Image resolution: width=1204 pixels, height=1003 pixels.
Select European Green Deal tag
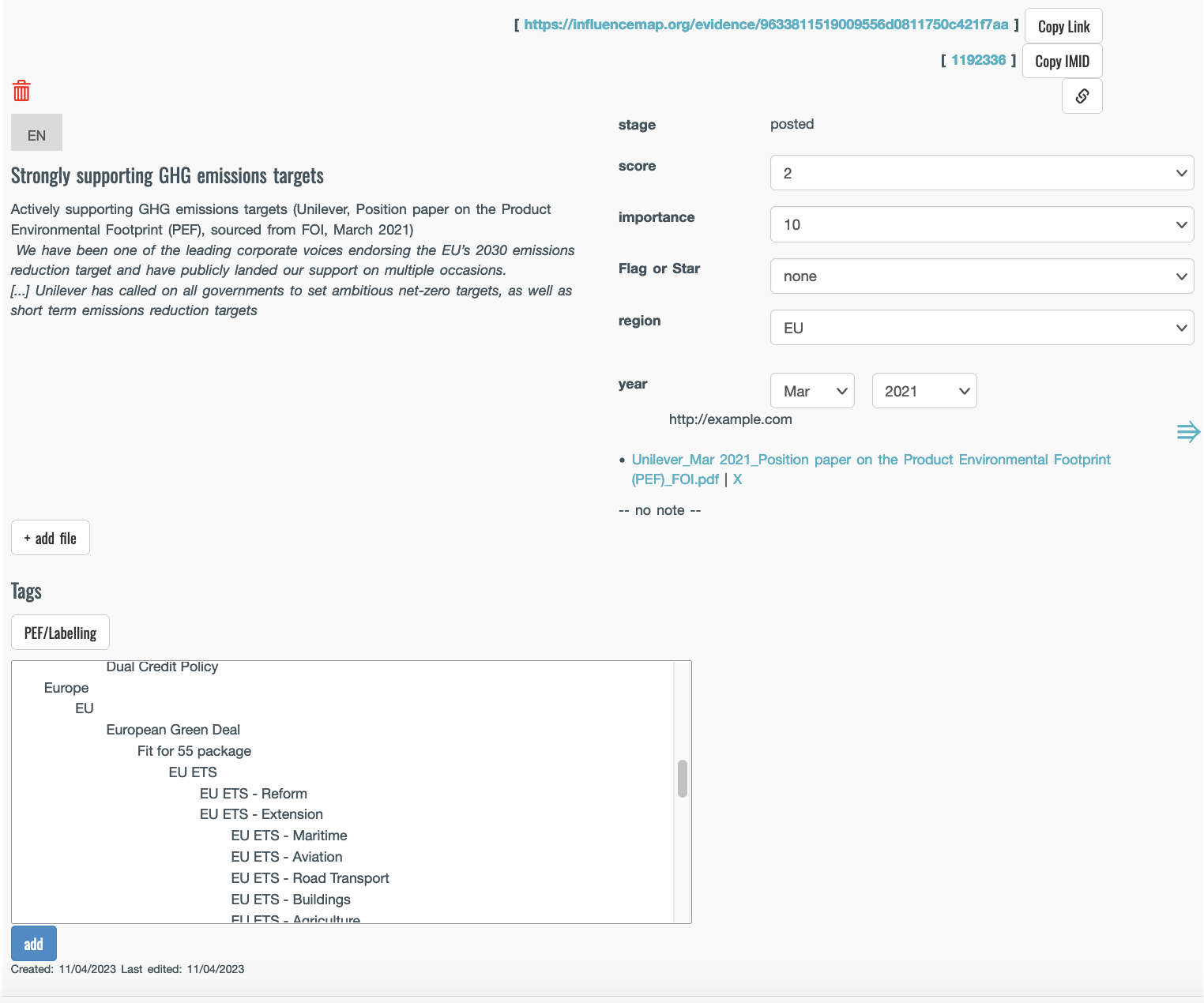pyautogui.click(x=173, y=730)
